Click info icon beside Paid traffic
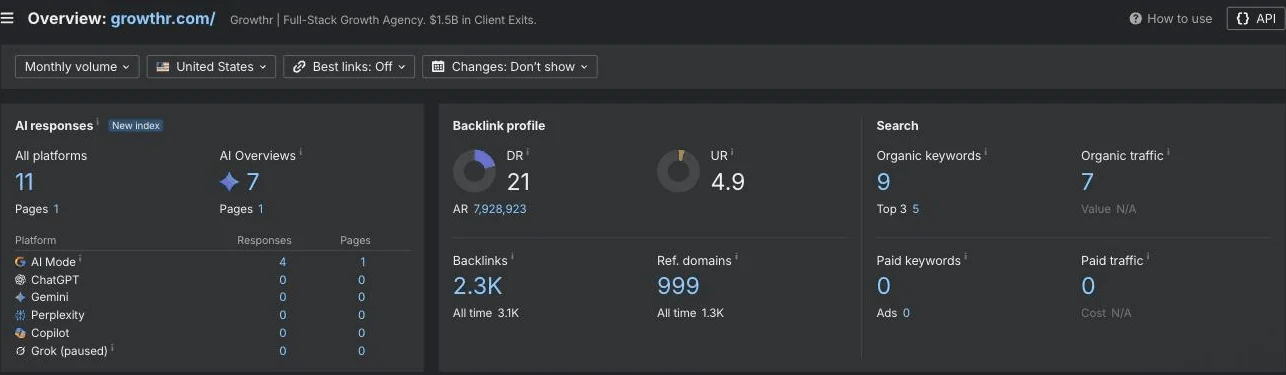The width and height of the screenshot is (1286, 375). tap(1148, 258)
